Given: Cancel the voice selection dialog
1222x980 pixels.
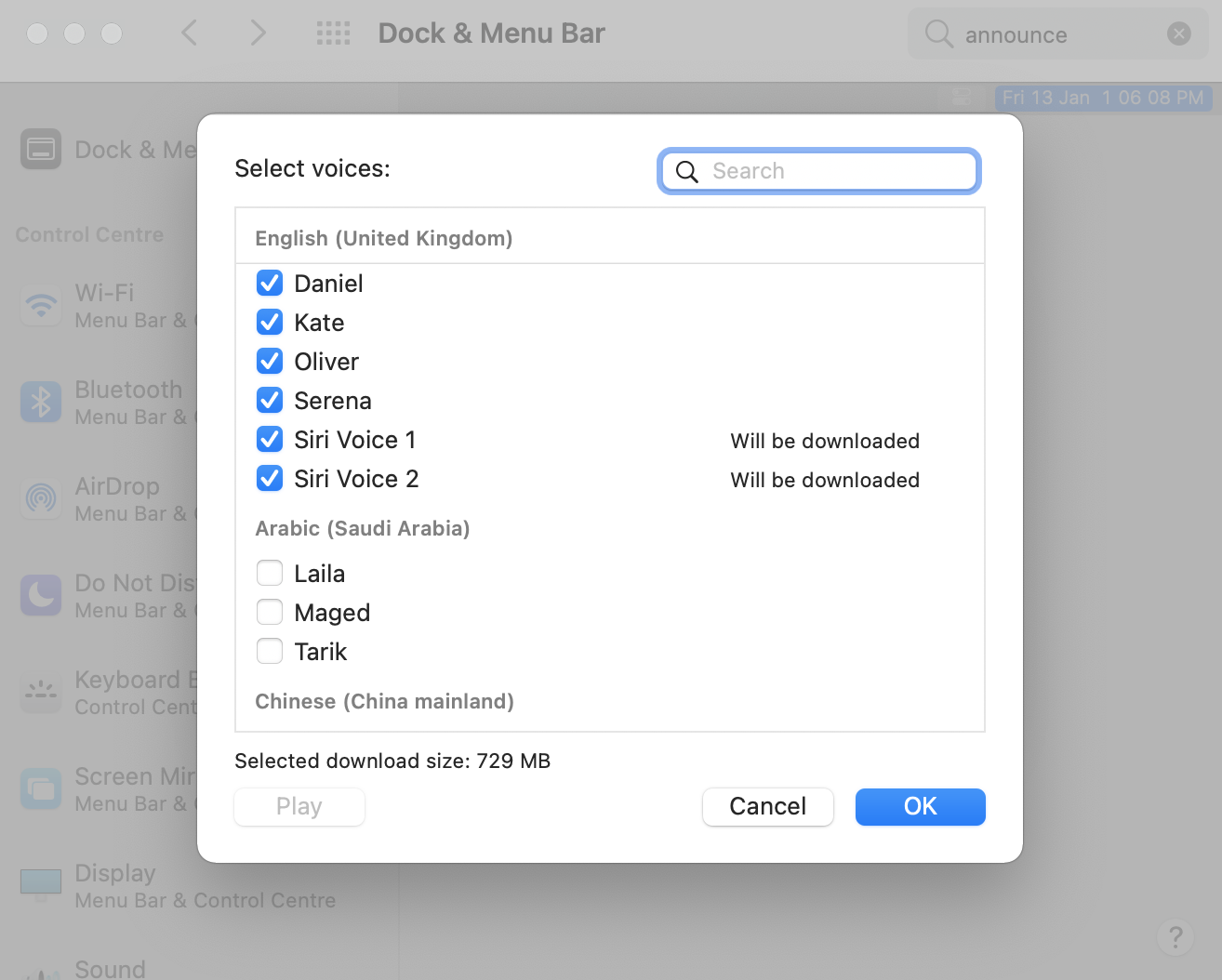Looking at the screenshot, I should click(x=768, y=806).
